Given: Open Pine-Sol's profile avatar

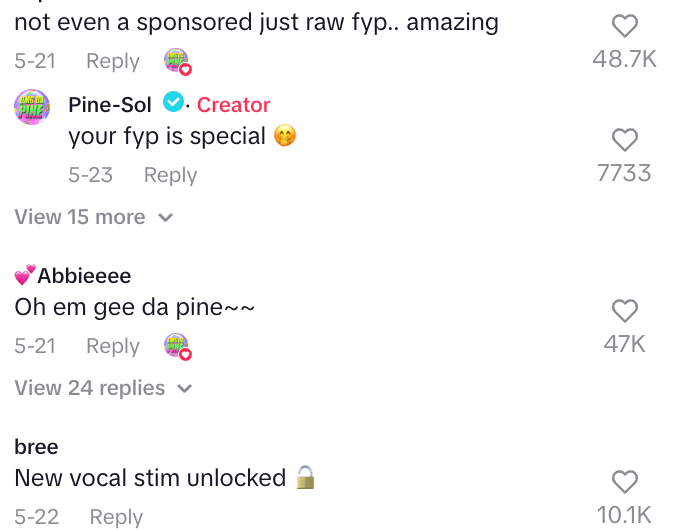Looking at the screenshot, I should coord(33,106).
